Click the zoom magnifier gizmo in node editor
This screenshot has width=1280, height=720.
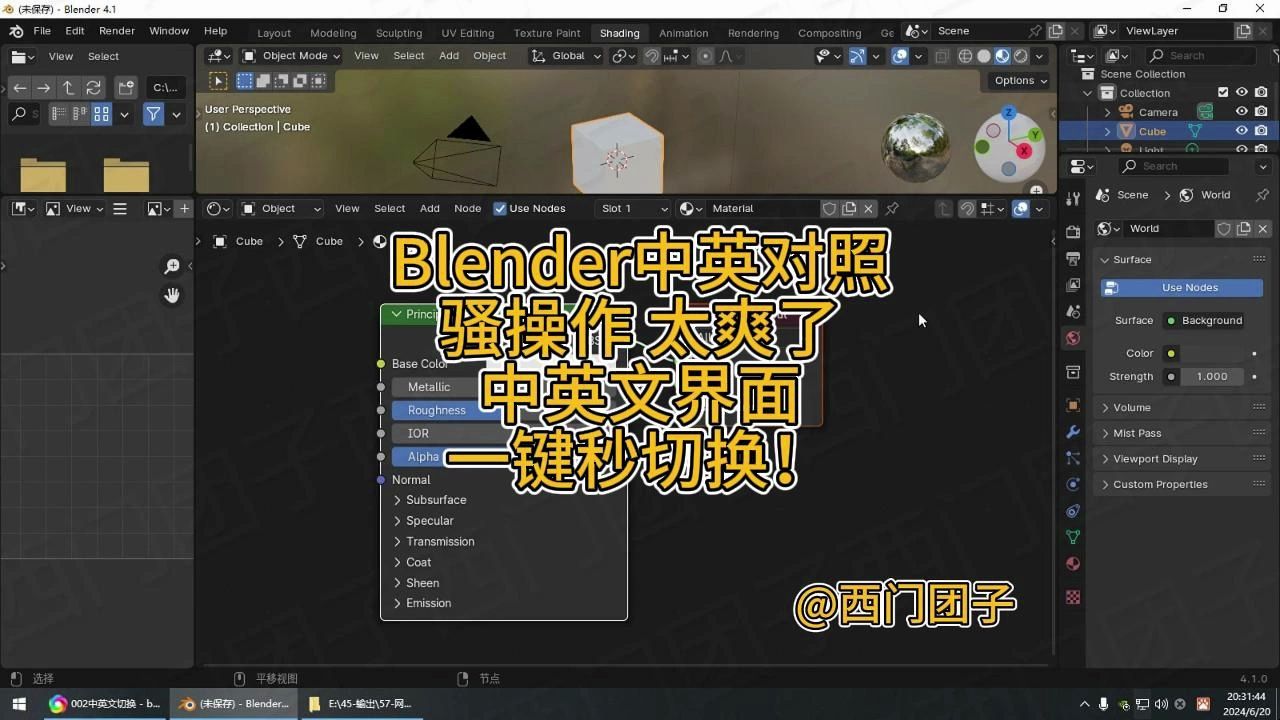point(172,266)
